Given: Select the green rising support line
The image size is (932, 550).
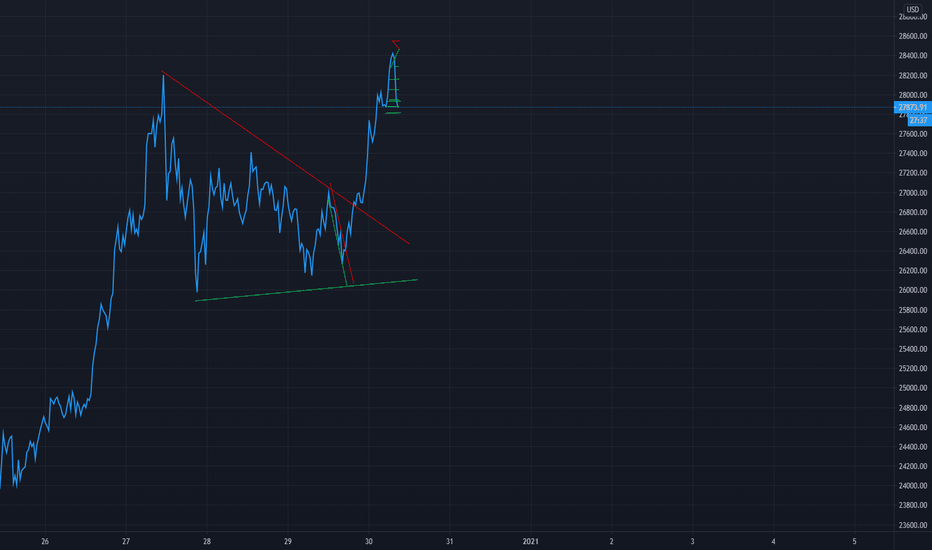Looking at the screenshot, I should [x=306, y=290].
